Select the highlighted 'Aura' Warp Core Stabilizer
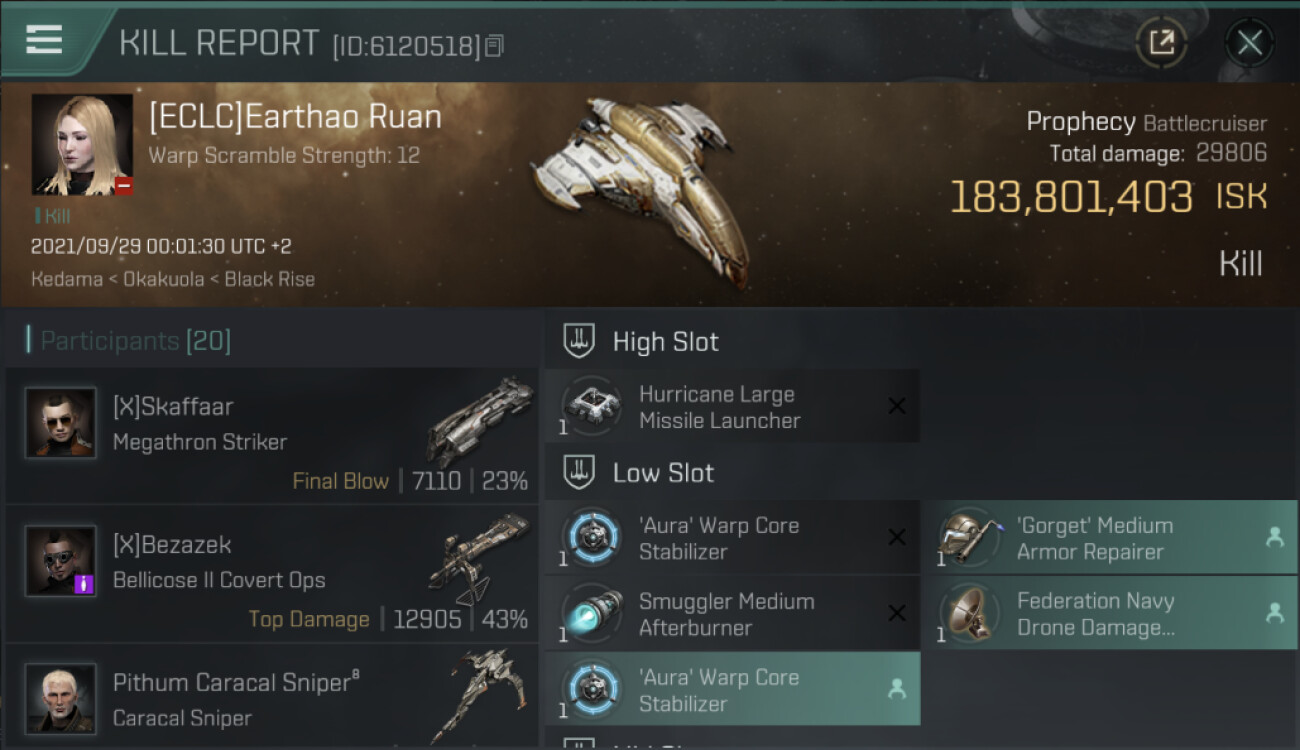The image size is (1300, 750). [732, 689]
